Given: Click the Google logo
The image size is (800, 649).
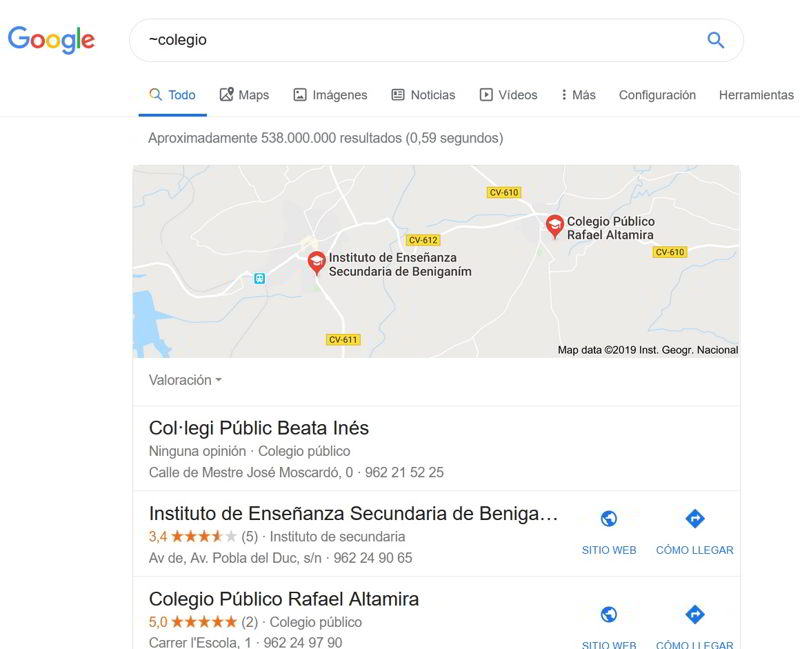Looking at the screenshot, I should point(52,40).
